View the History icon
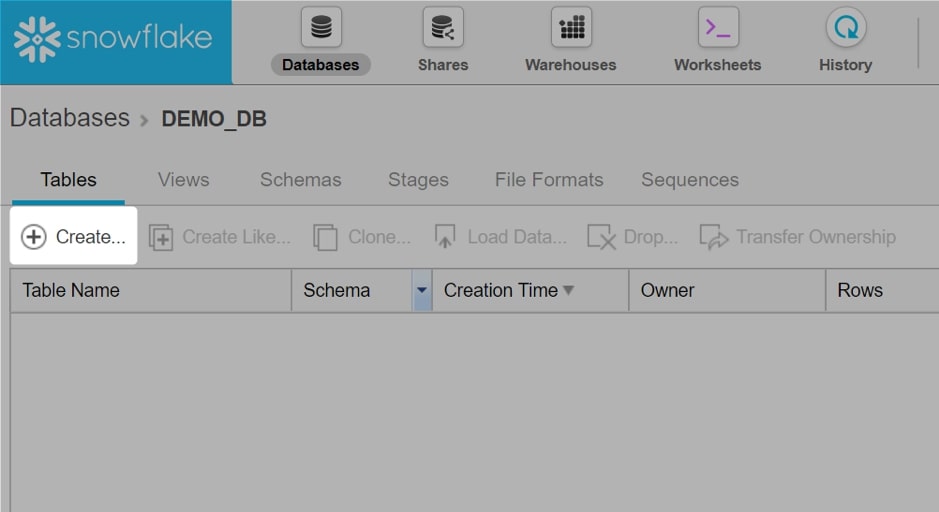This screenshot has width=939, height=512. (846, 27)
